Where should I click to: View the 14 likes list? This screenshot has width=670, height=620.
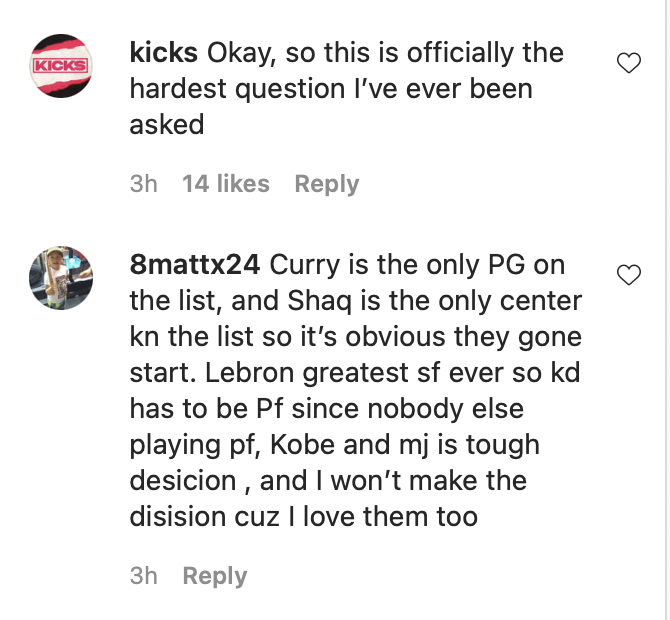tap(226, 184)
